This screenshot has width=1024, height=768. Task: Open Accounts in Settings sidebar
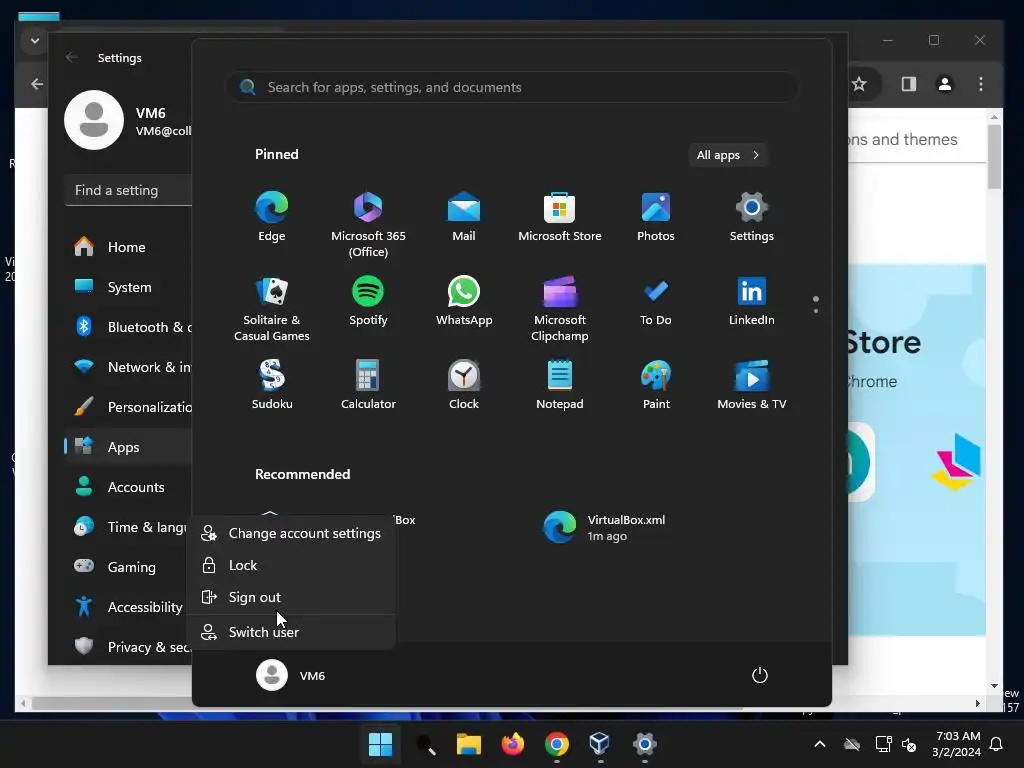129,487
